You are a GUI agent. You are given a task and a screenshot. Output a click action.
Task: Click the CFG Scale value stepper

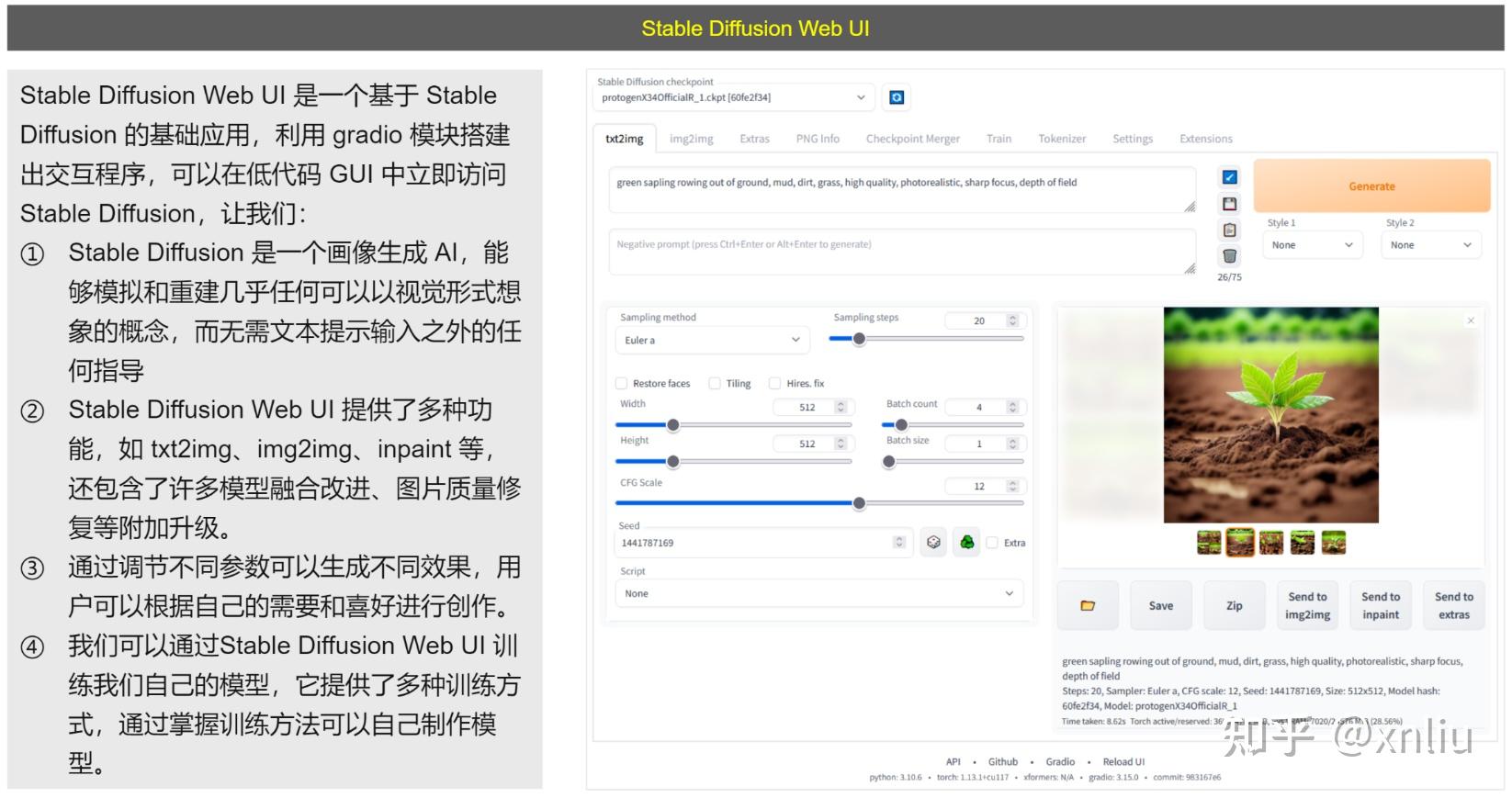click(x=1012, y=487)
